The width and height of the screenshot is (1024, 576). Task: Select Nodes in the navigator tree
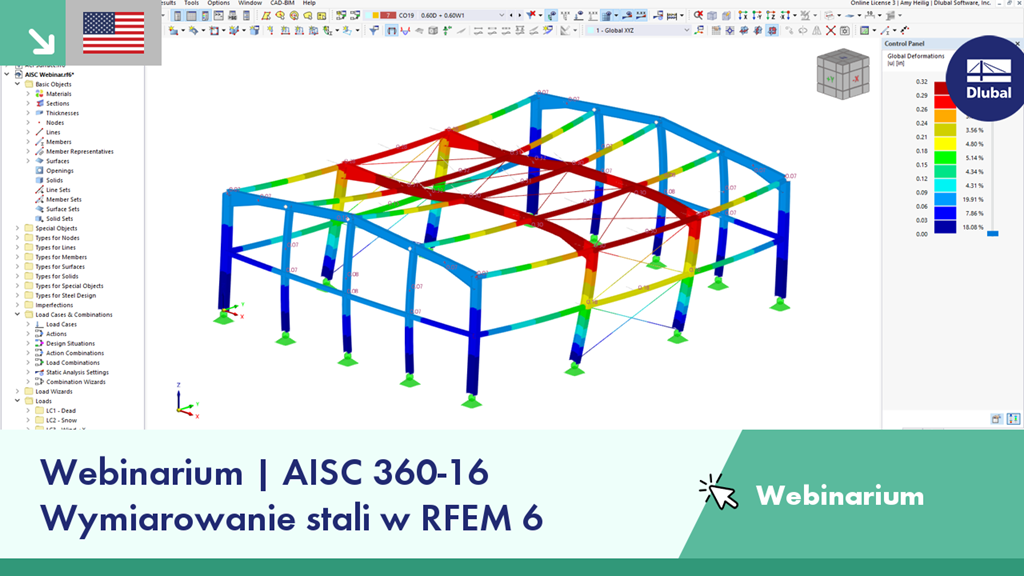(55, 123)
